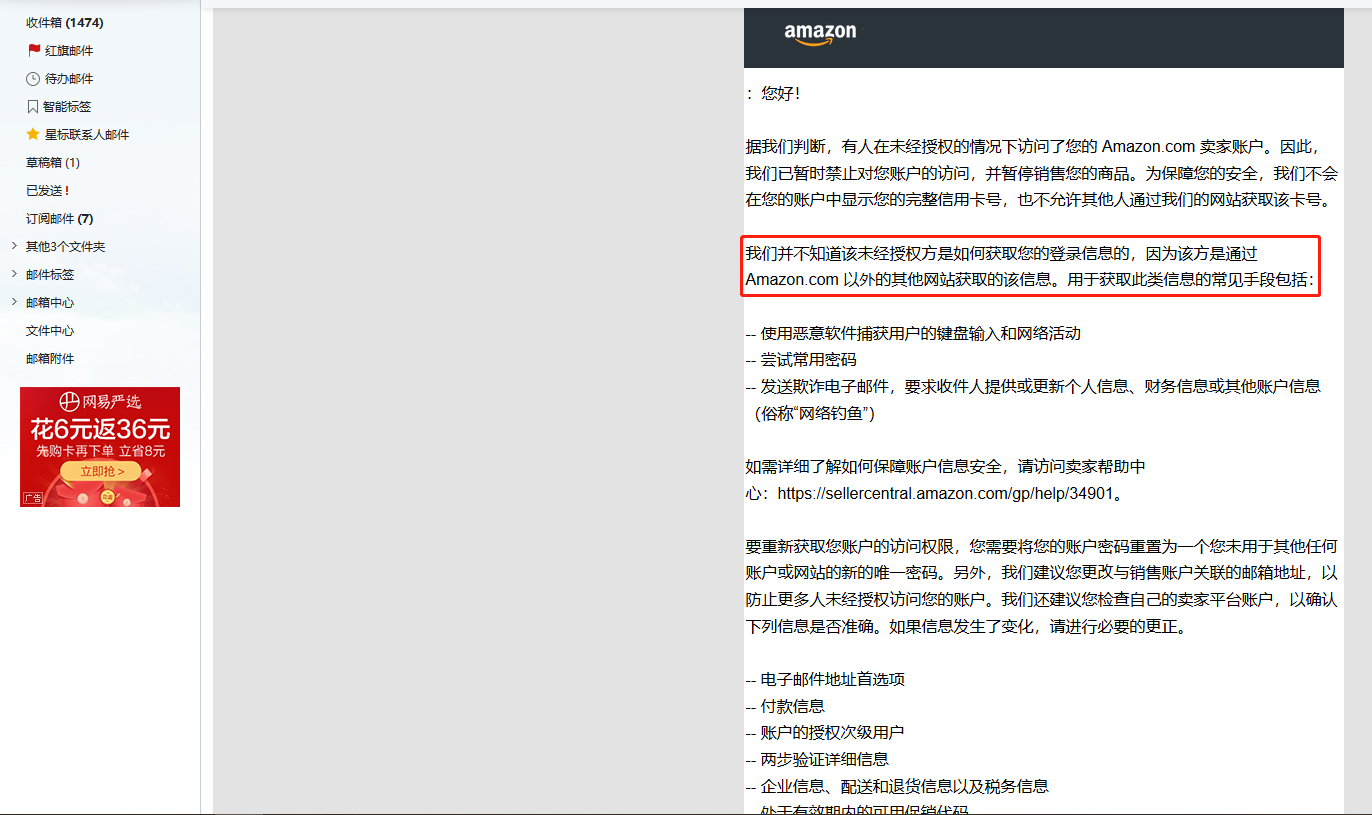The height and width of the screenshot is (815, 1372).
Task: Click the red flag icon beside 红旗邮件
Action: pos(34,50)
